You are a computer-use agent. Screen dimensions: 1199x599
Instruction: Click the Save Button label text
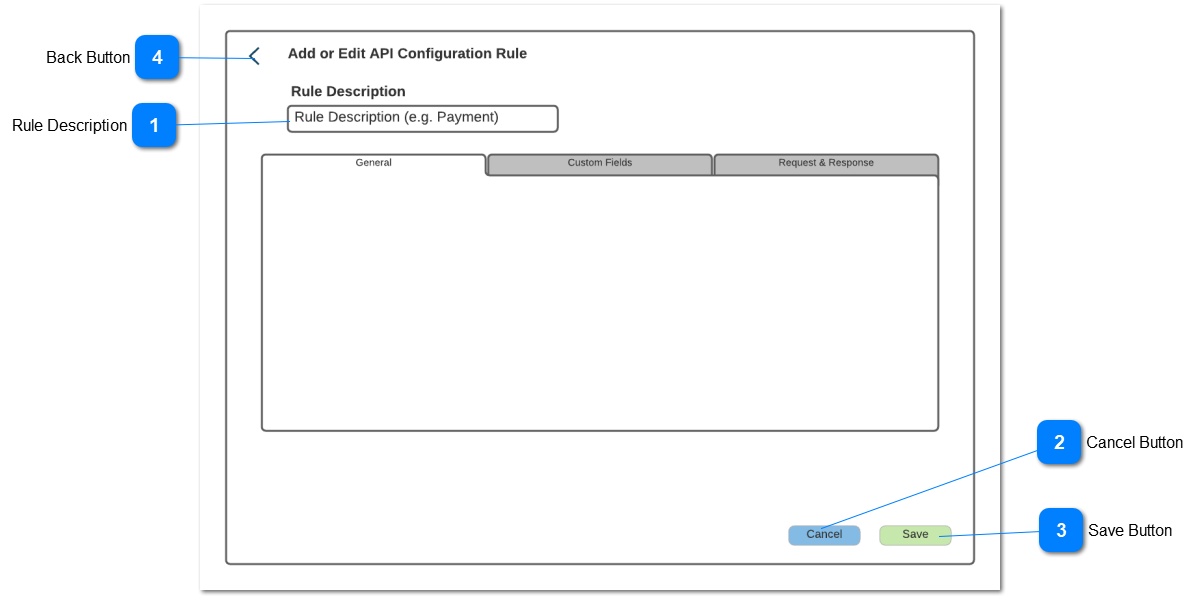[1130, 531]
